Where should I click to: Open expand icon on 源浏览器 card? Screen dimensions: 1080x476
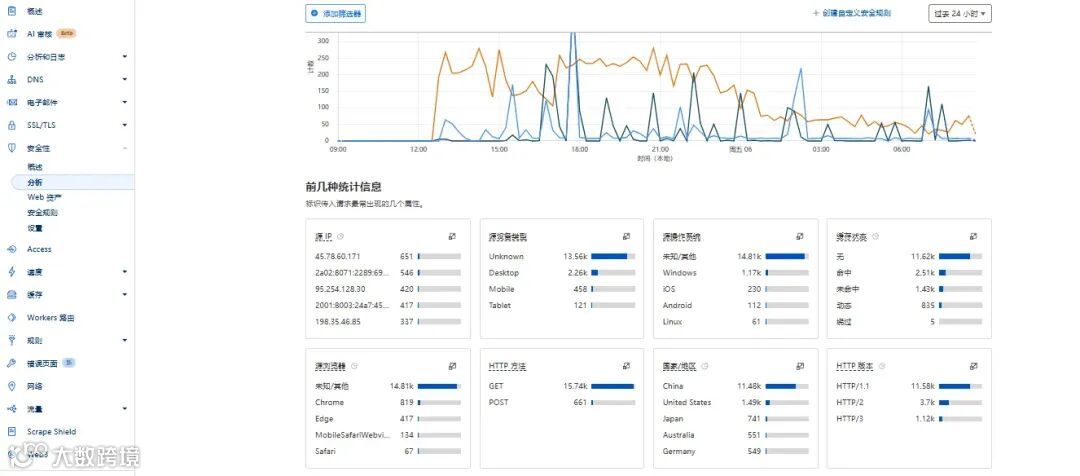tap(453, 366)
